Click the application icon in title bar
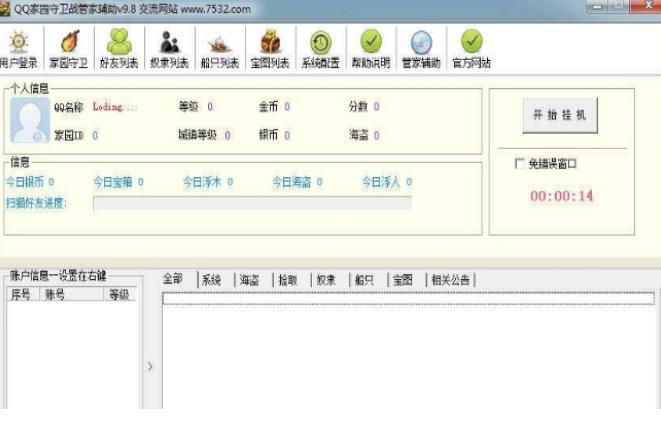The image size is (661, 425). pos(5,9)
